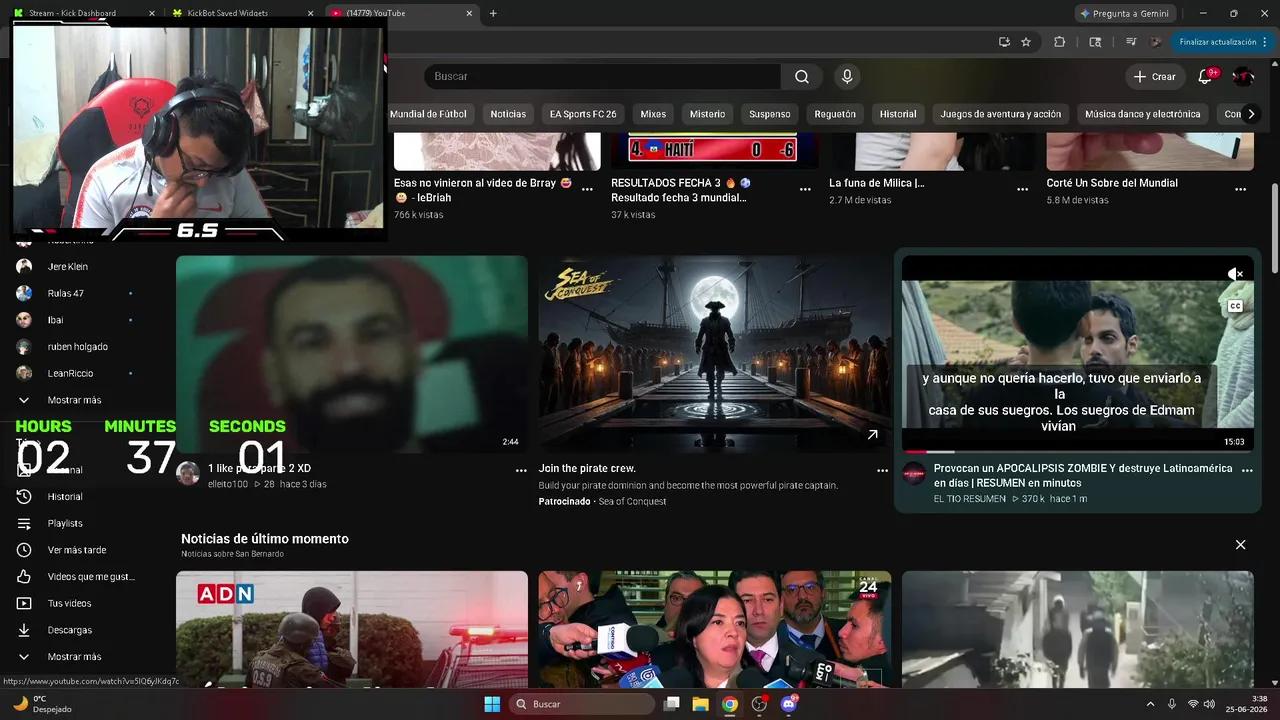The image size is (1280, 720).
Task: Seek on the zombie video progress bar
Action: click(x=1077, y=452)
